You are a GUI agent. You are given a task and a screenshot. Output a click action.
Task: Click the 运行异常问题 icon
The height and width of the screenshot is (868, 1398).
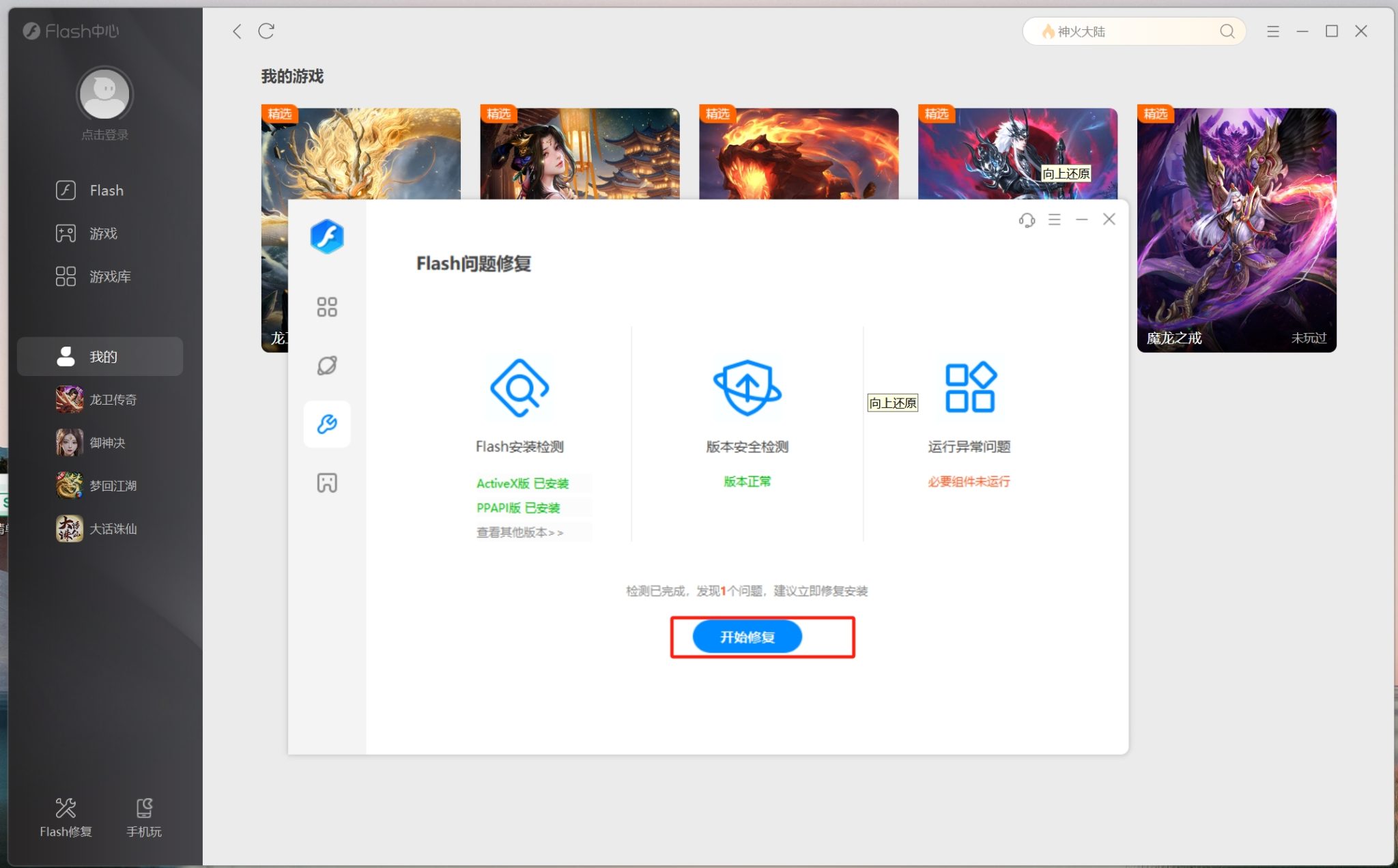click(969, 387)
